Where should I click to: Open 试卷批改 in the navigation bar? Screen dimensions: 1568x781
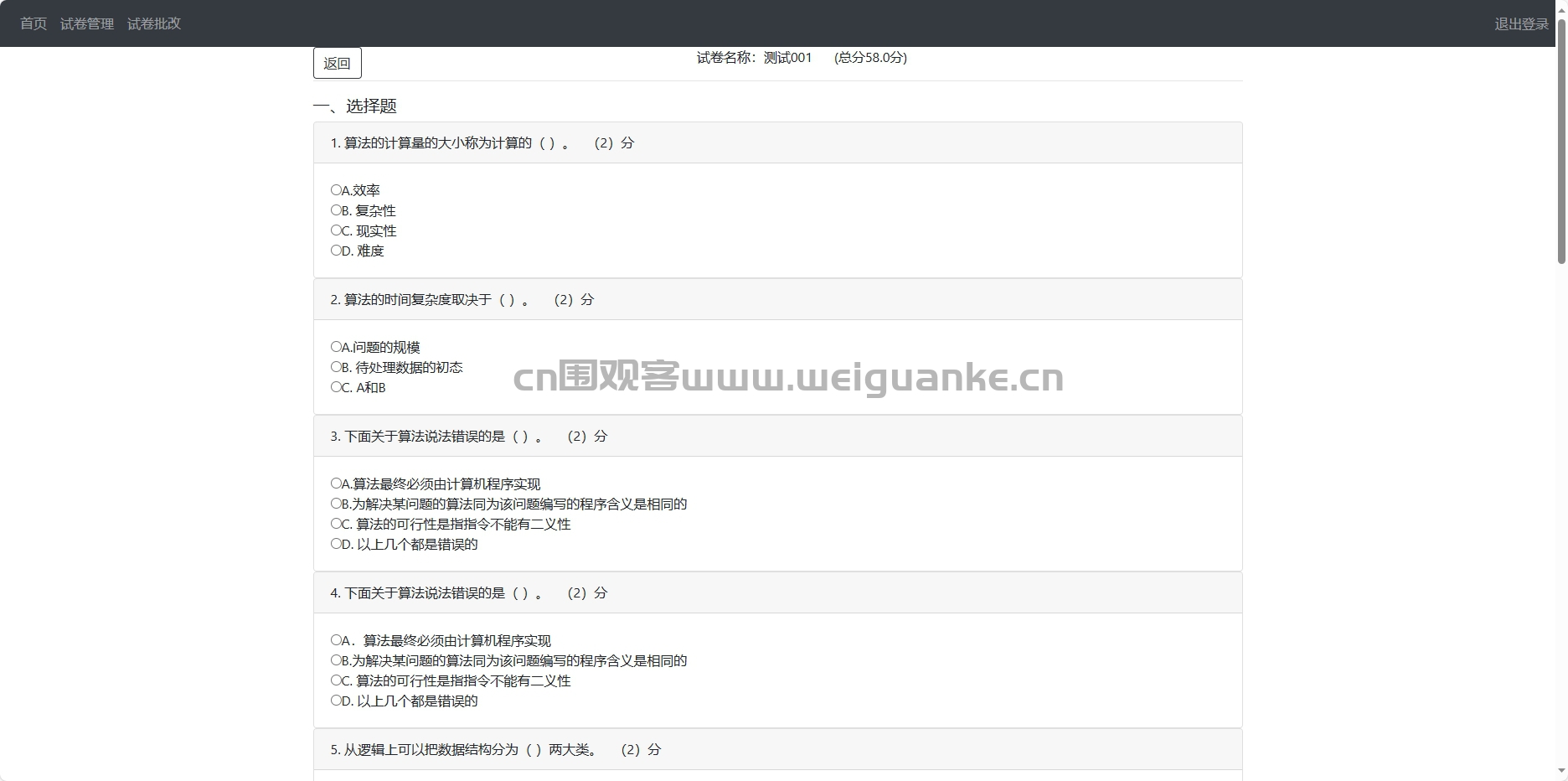(154, 23)
